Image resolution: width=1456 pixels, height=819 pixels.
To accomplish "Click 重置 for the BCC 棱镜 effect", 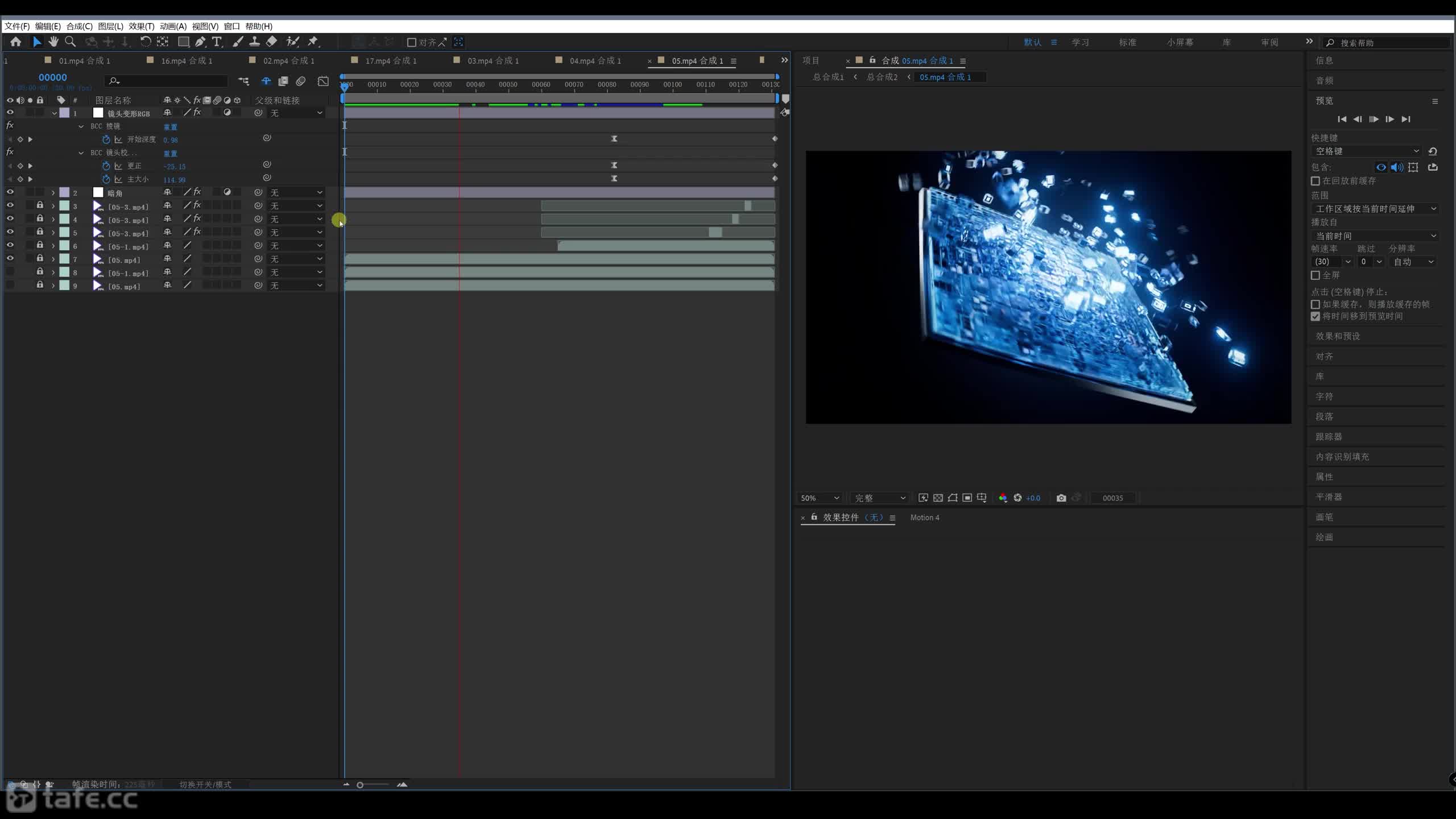I will 170,127.
